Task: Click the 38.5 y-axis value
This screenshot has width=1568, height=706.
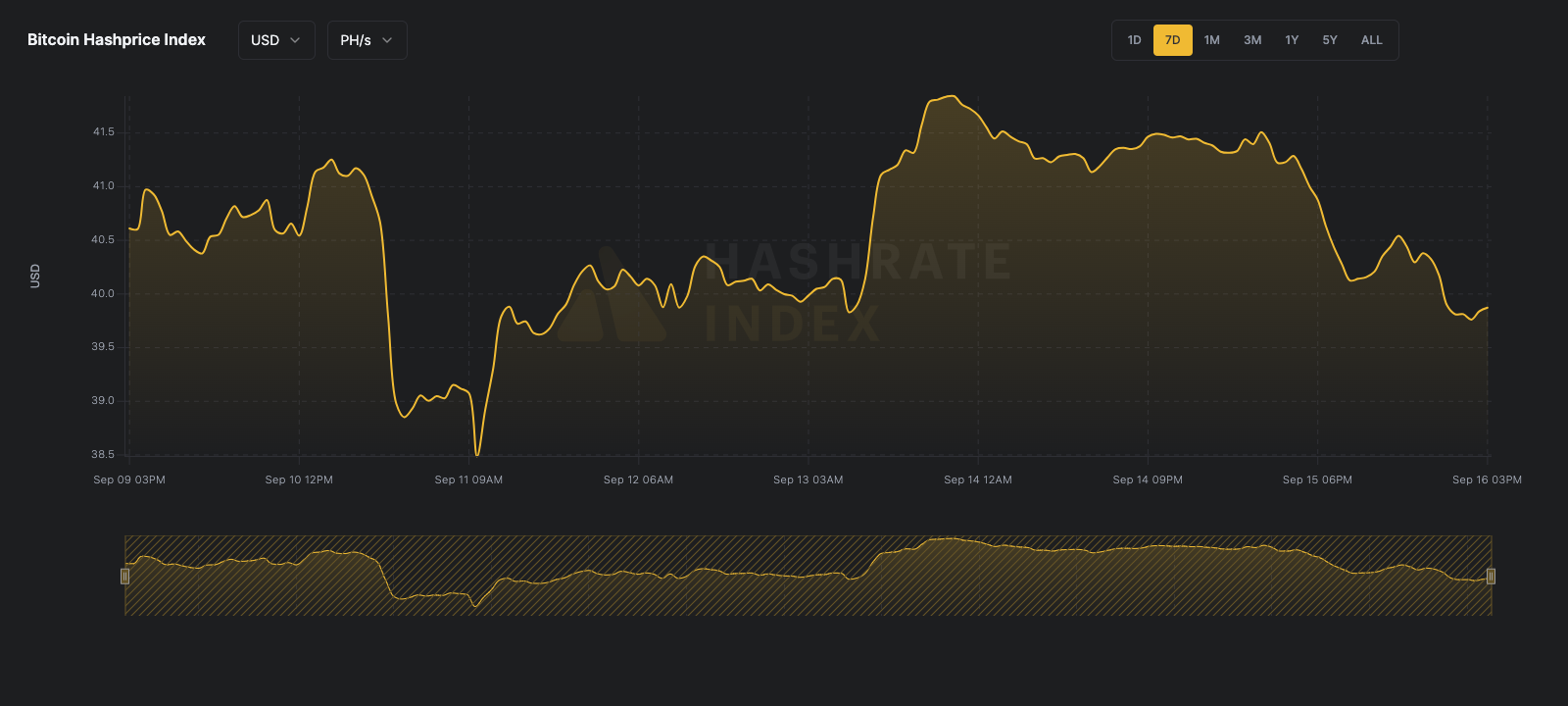Action: (104, 454)
